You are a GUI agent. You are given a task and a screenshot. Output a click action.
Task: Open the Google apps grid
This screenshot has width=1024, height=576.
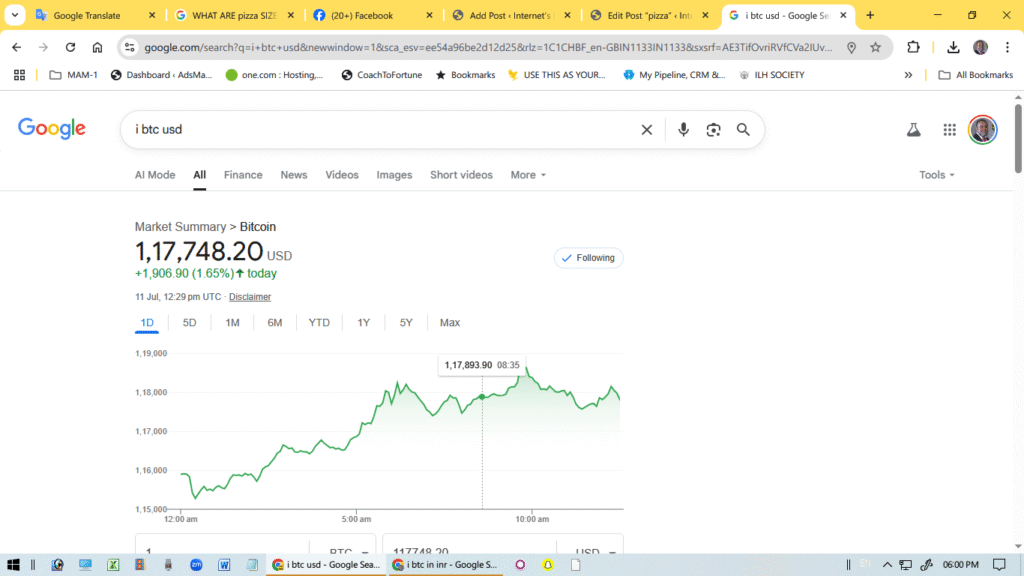tap(950, 129)
